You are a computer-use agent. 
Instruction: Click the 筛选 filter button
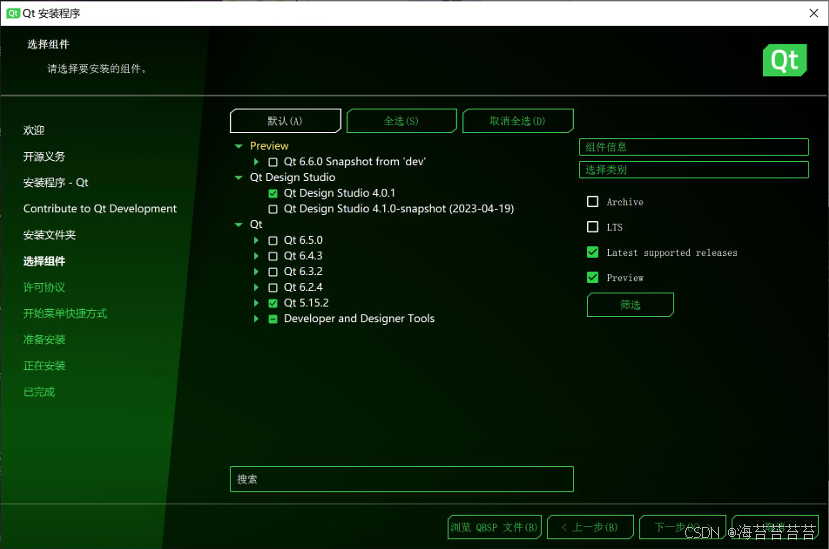(630, 305)
